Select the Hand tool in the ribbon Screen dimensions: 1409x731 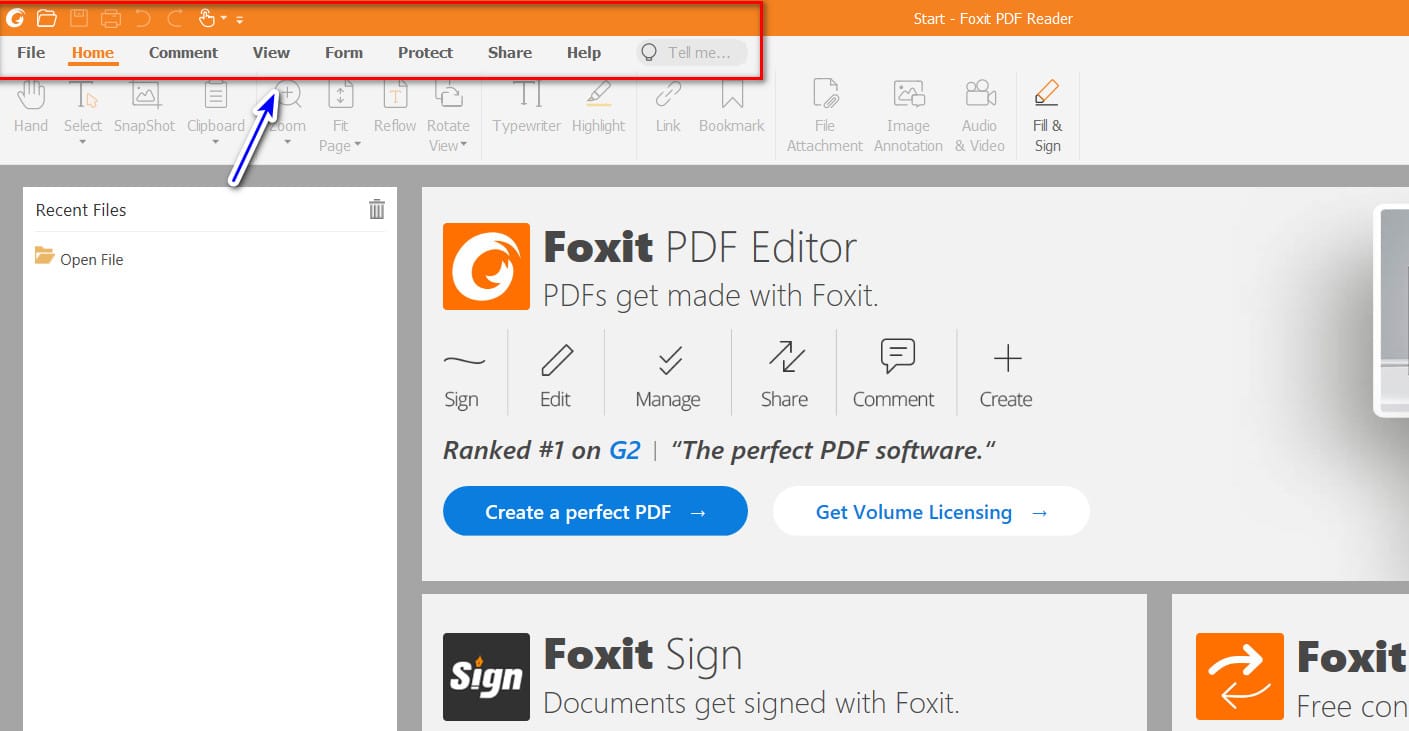(31, 107)
